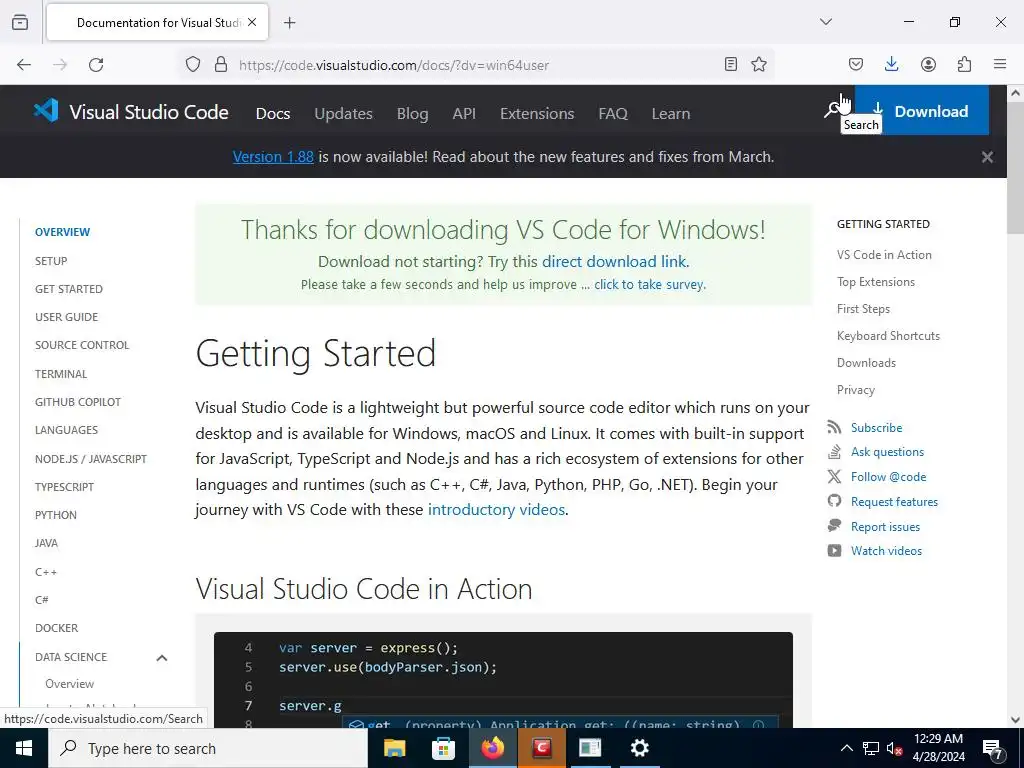Open the Search icon in VS Code header
Image resolution: width=1024 pixels, height=768 pixels.
click(831, 111)
